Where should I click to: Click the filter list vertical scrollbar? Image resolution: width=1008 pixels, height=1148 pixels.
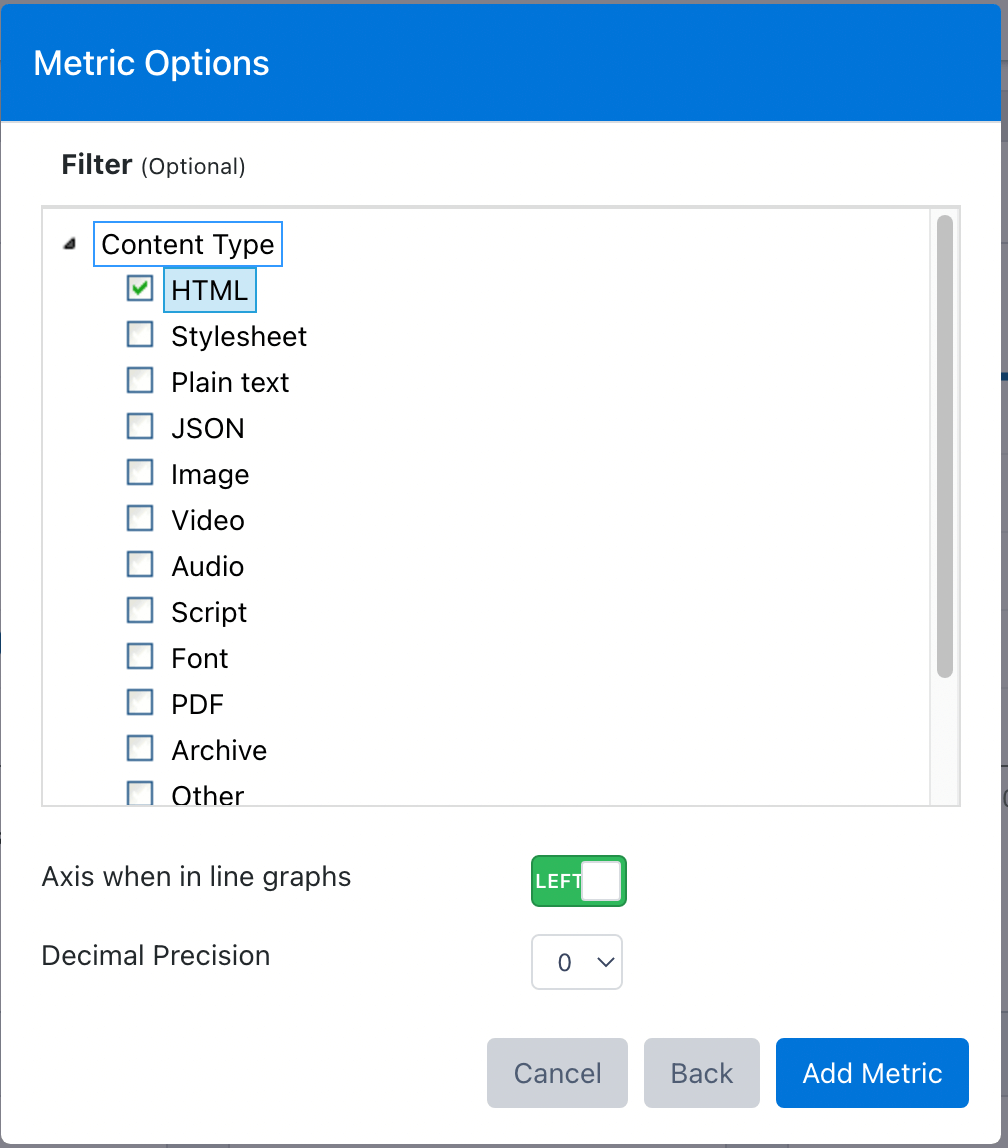944,447
